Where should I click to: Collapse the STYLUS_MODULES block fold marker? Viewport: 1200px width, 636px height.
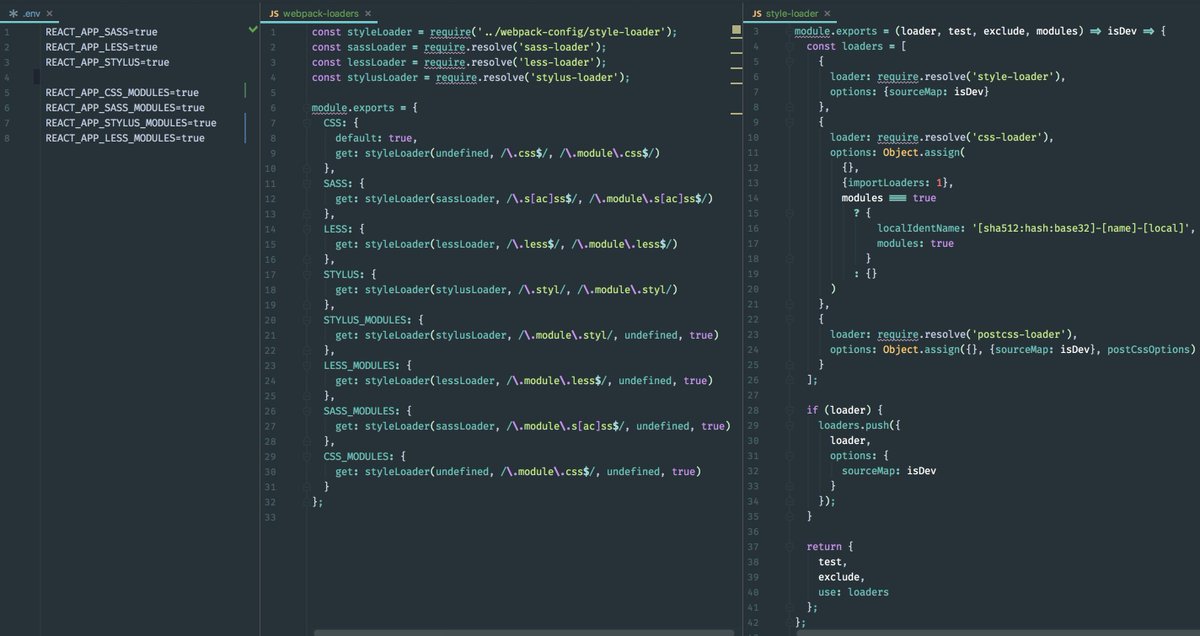click(306, 320)
